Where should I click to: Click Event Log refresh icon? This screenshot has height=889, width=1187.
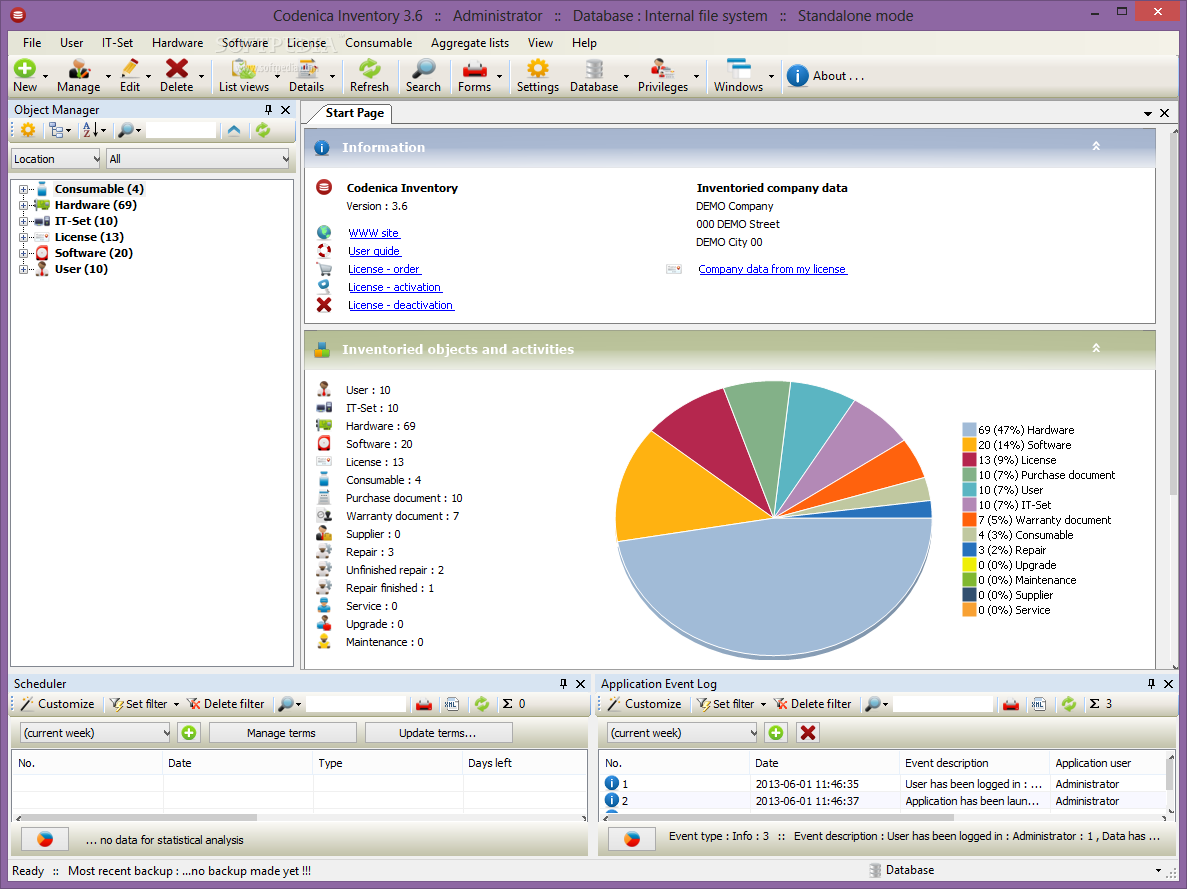[1068, 704]
